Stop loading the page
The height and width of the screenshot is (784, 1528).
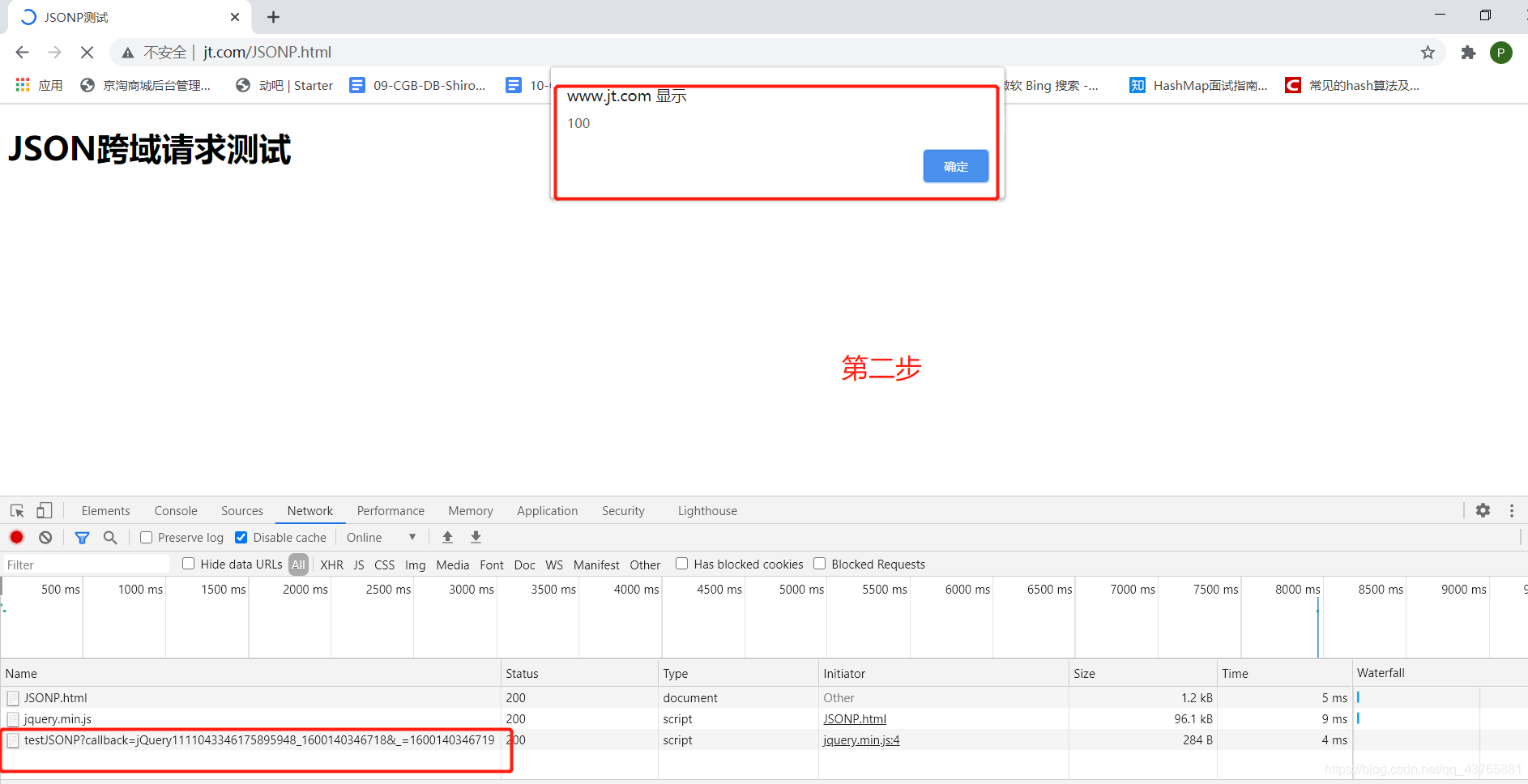coord(87,53)
